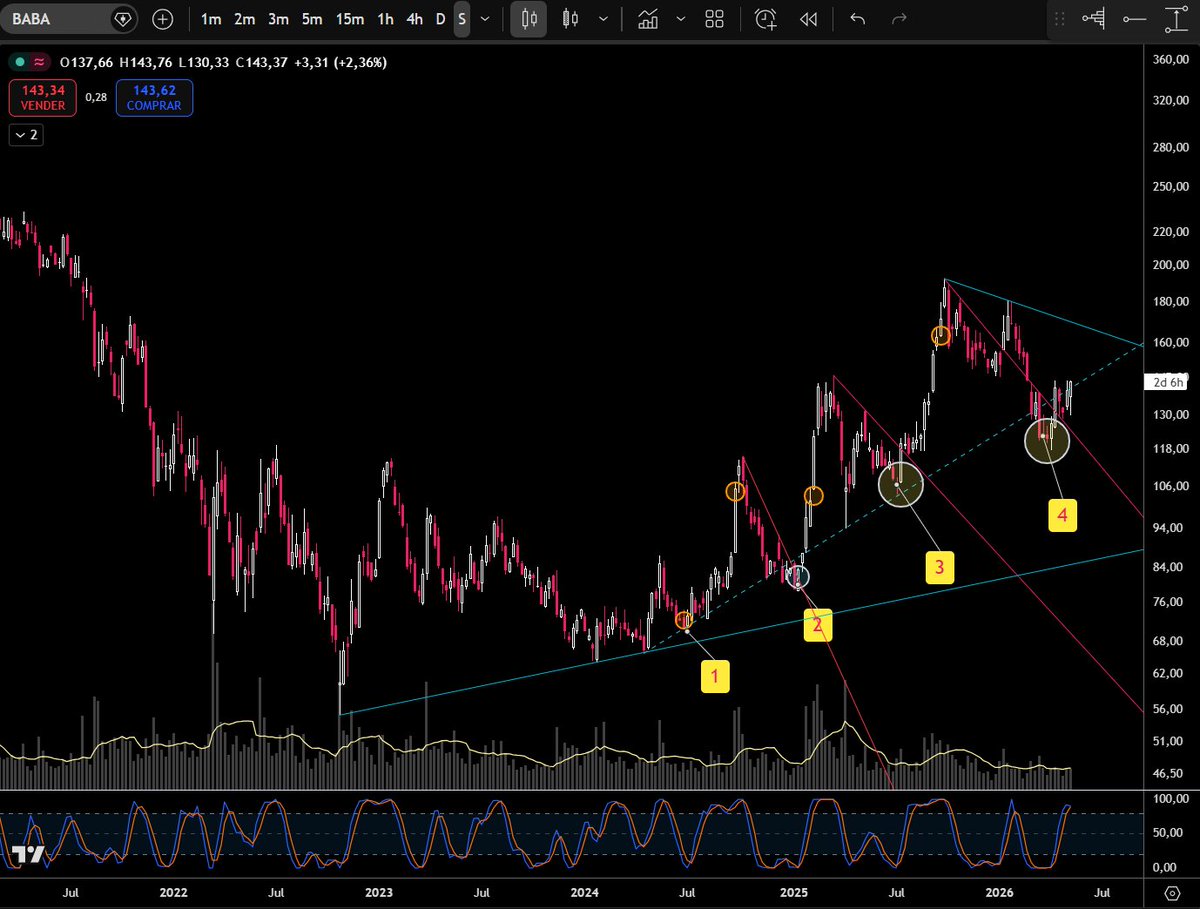Viewport: 1200px width, 909px height.
Task: Expand the chart type dropdown arrow
Action: pos(603,19)
